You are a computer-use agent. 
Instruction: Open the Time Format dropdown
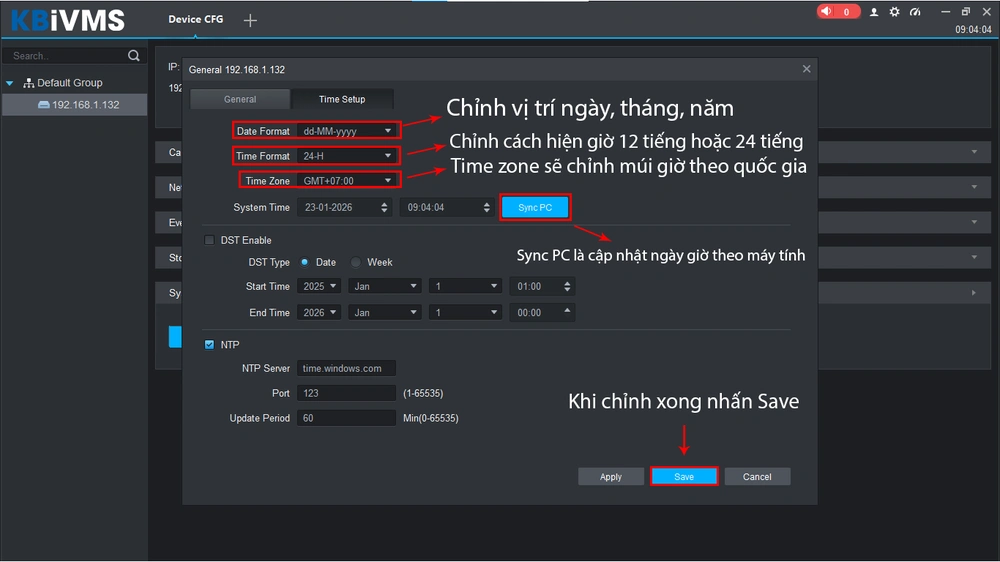(346, 156)
